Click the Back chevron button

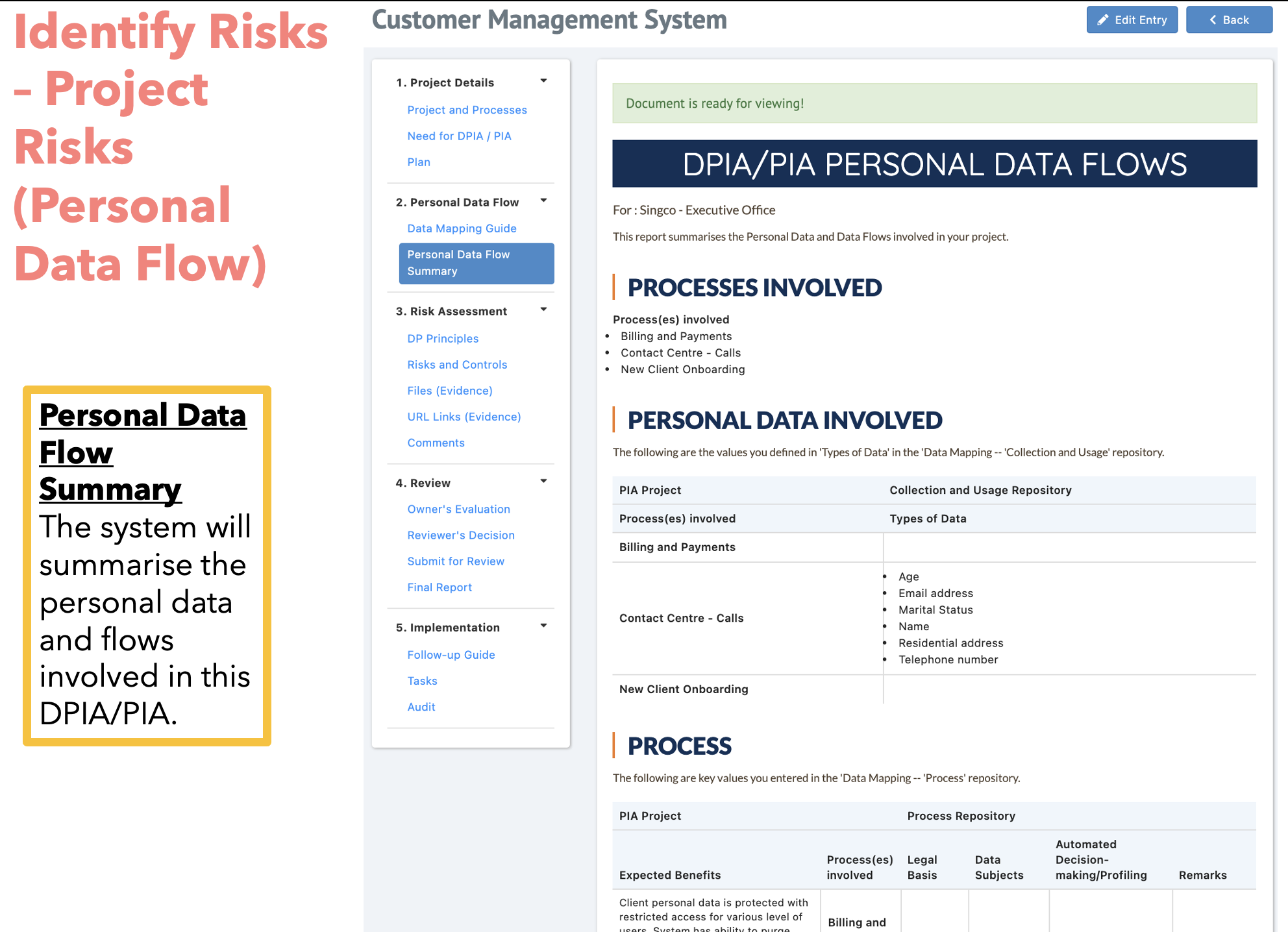(x=1228, y=20)
